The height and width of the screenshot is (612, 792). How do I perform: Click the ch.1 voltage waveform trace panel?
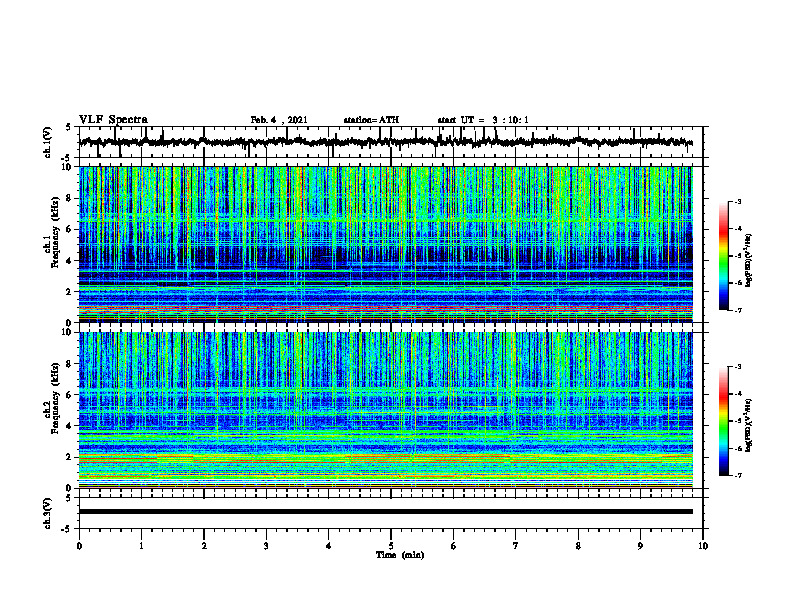point(391,142)
